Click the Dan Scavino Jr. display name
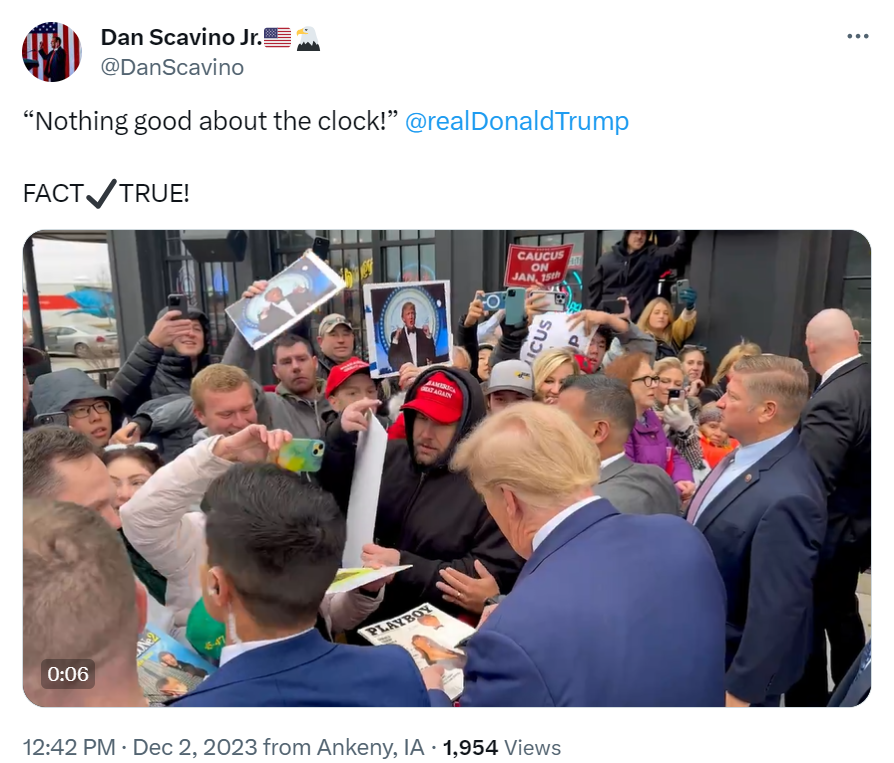Viewport: 894px width, 763px height. [x=181, y=37]
